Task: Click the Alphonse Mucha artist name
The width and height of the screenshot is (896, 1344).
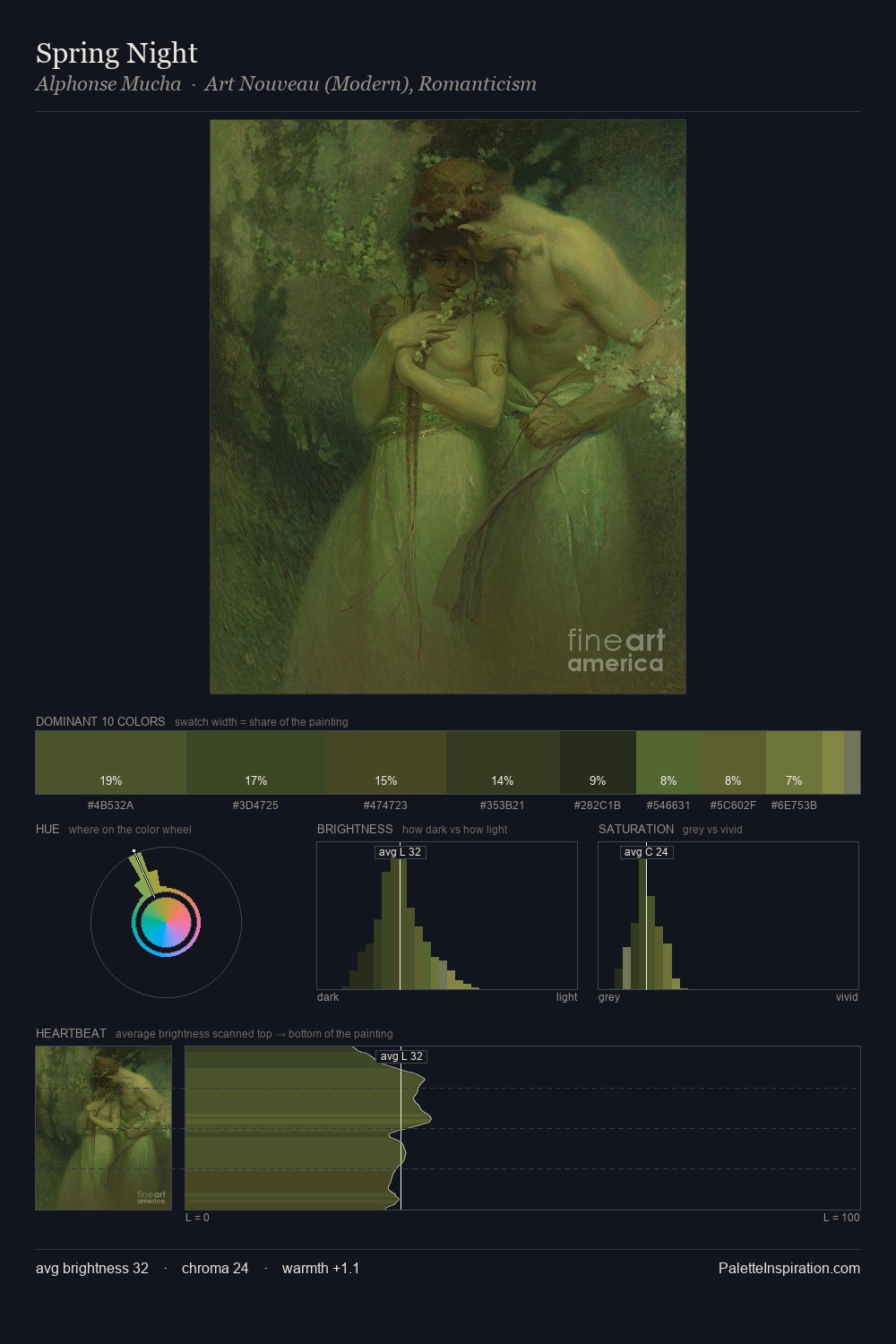Action: pyautogui.click(x=108, y=84)
